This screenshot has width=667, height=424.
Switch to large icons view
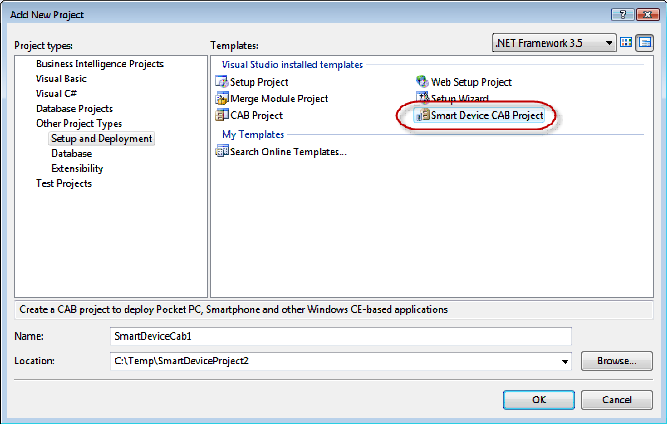click(x=626, y=42)
